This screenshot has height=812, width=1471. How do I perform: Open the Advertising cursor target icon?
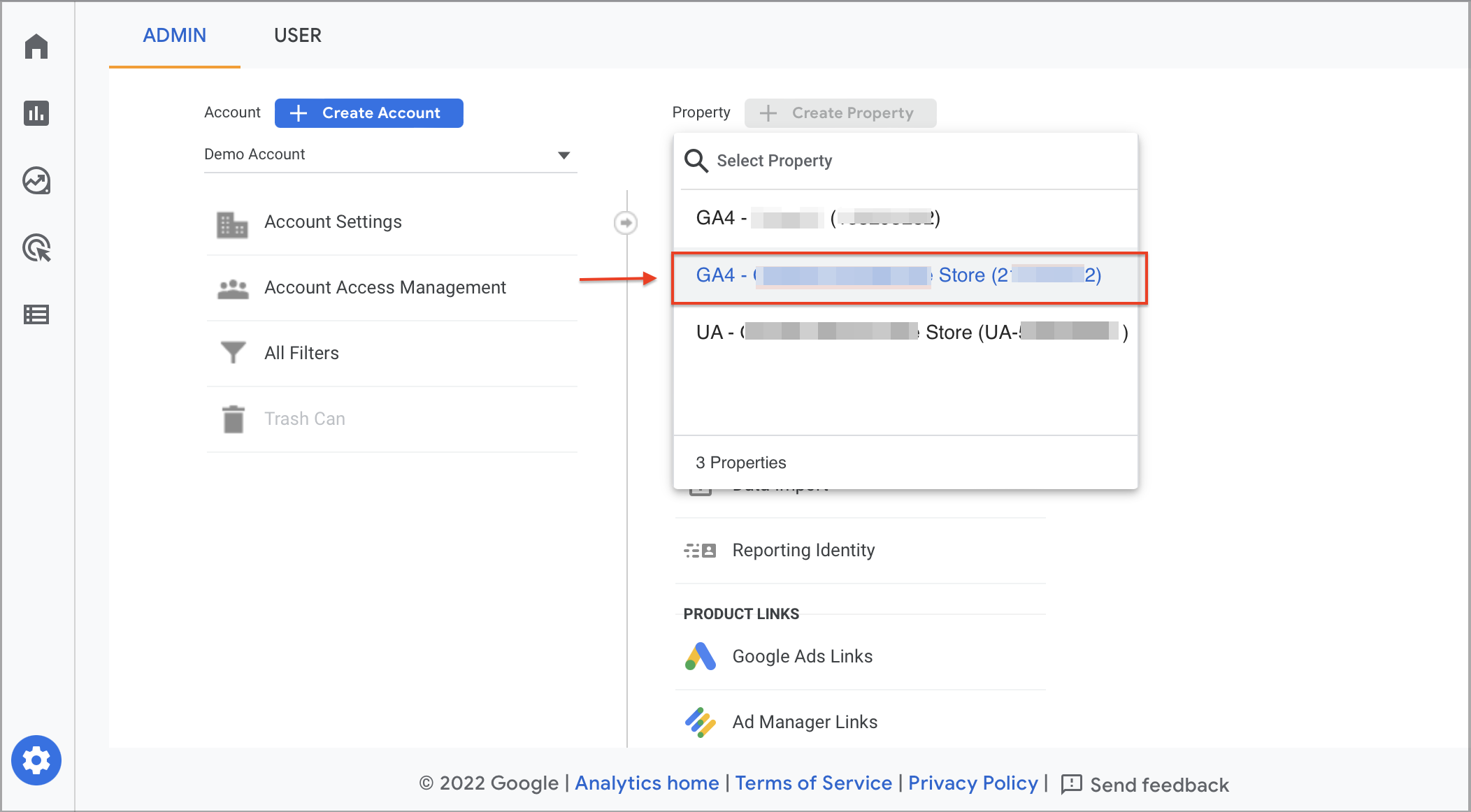pyautogui.click(x=36, y=248)
